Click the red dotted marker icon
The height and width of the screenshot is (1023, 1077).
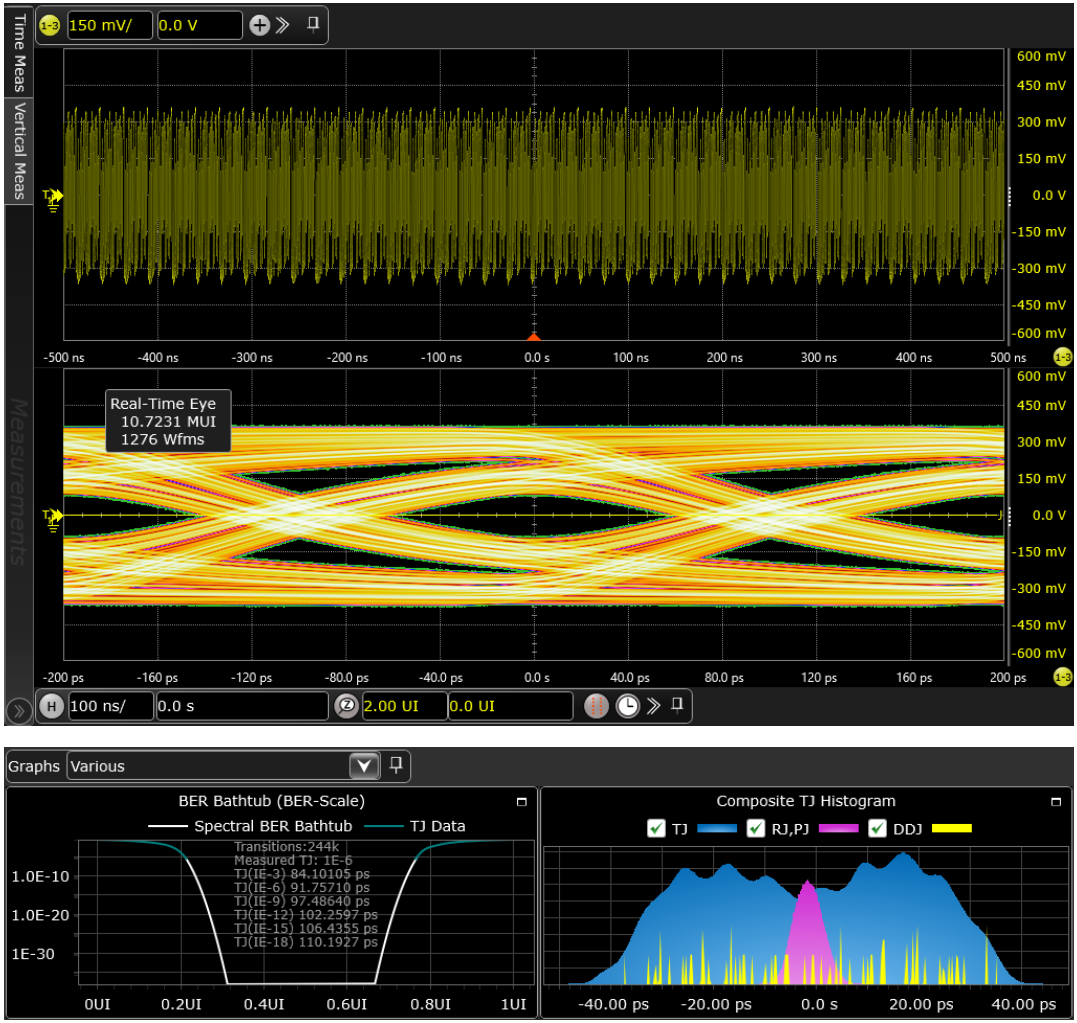pyautogui.click(x=596, y=706)
